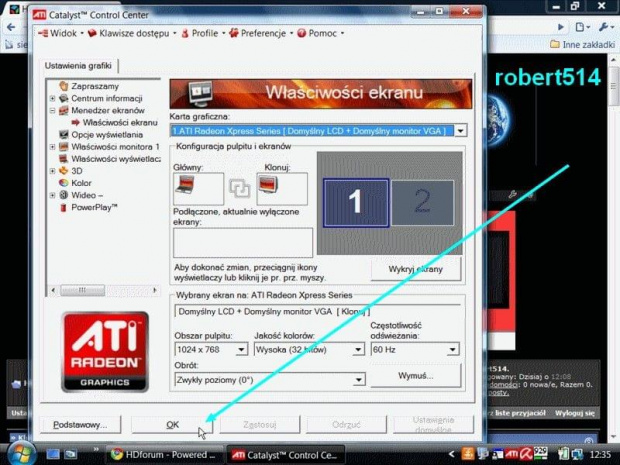Open the Częstotliwość odświeżania dropdown
Screen dimensions: 620x465
click(x=453, y=350)
